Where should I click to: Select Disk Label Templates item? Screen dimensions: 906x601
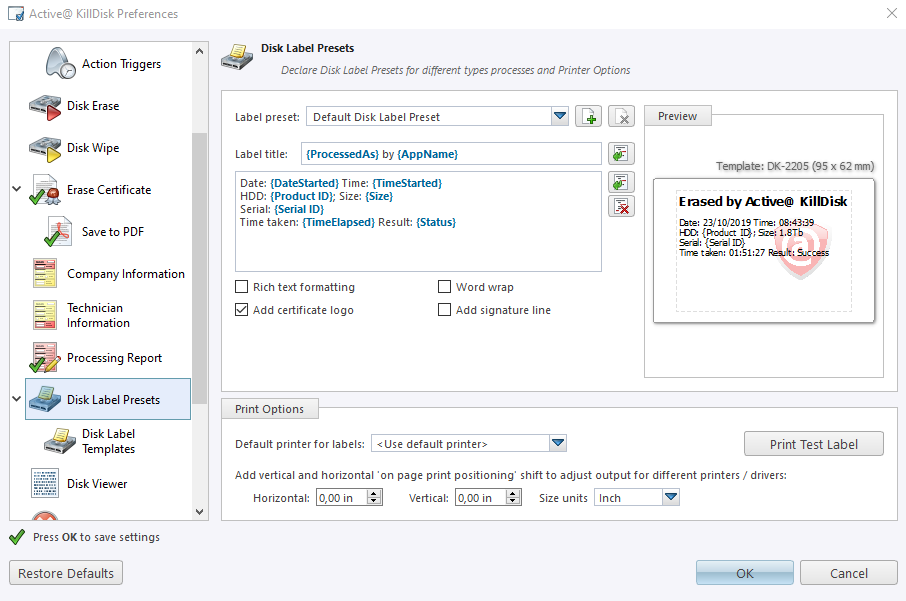click(x=108, y=441)
